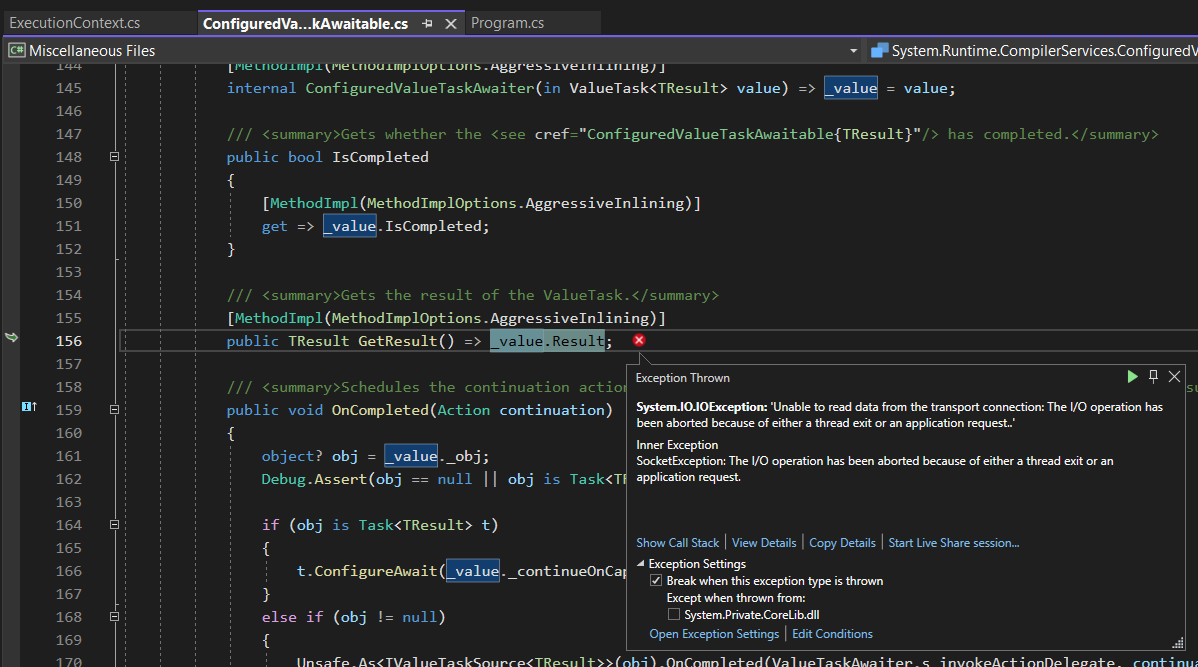1198x667 pixels.
Task: Click Debug.Assert on line 162
Action: pyautogui.click(x=314, y=479)
